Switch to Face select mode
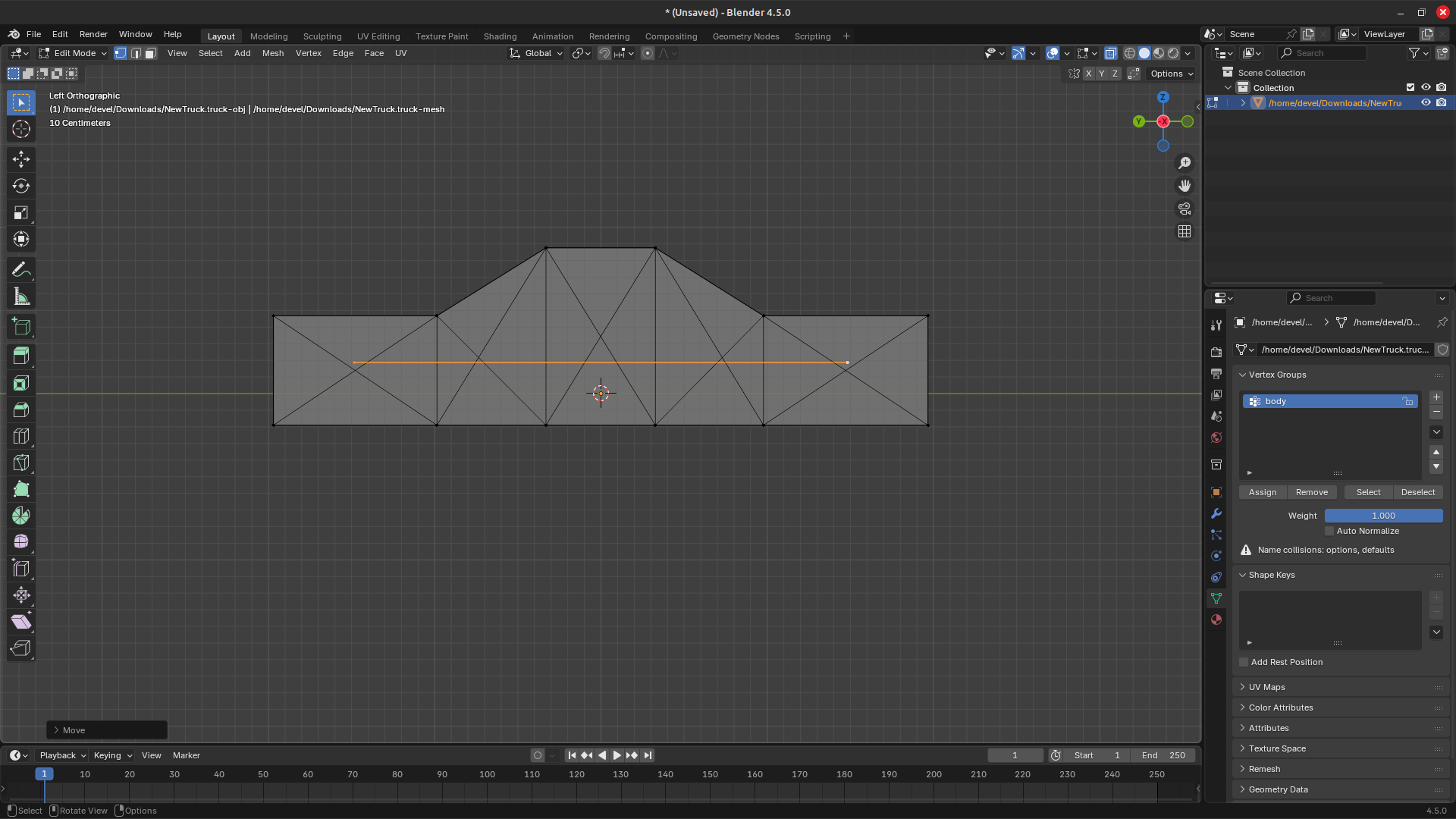This screenshot has width=1456, height=819. (151, 53)
